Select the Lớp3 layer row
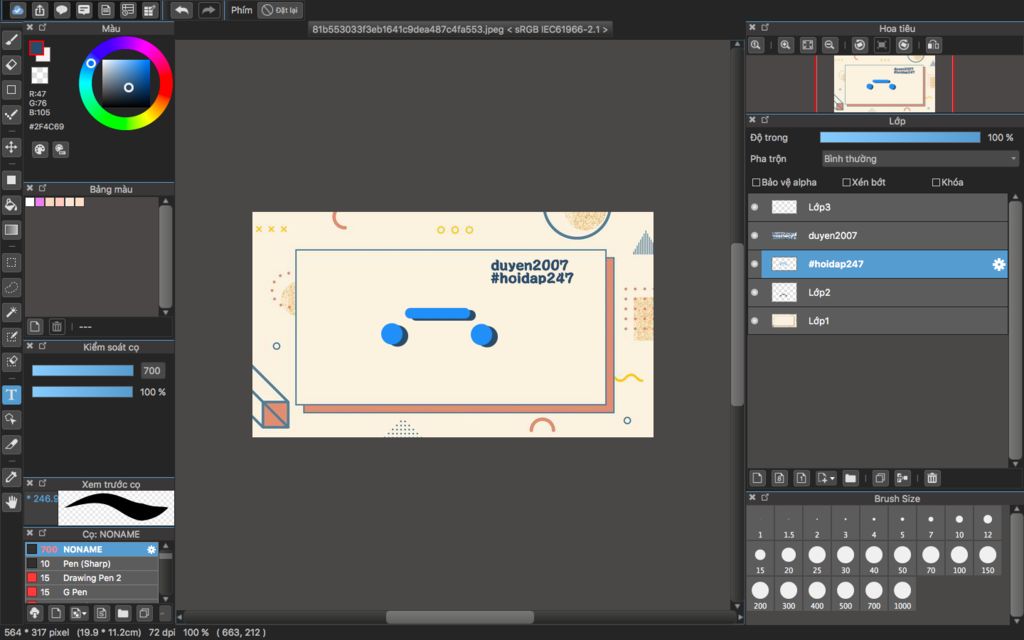Image resolution: width=1024 pixels, height=640 pixels. tap(877, 207)
